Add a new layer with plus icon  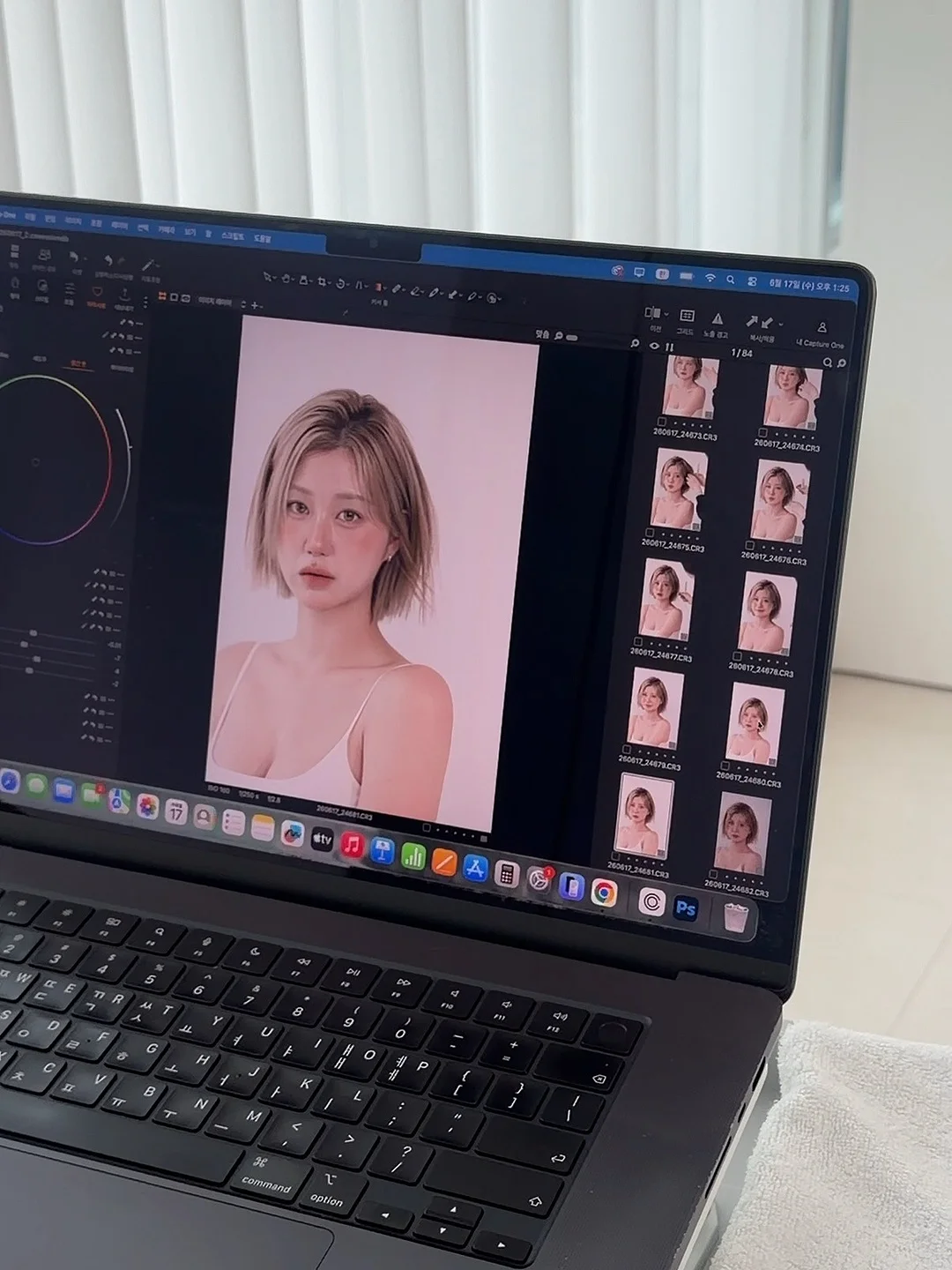[254, 305]
